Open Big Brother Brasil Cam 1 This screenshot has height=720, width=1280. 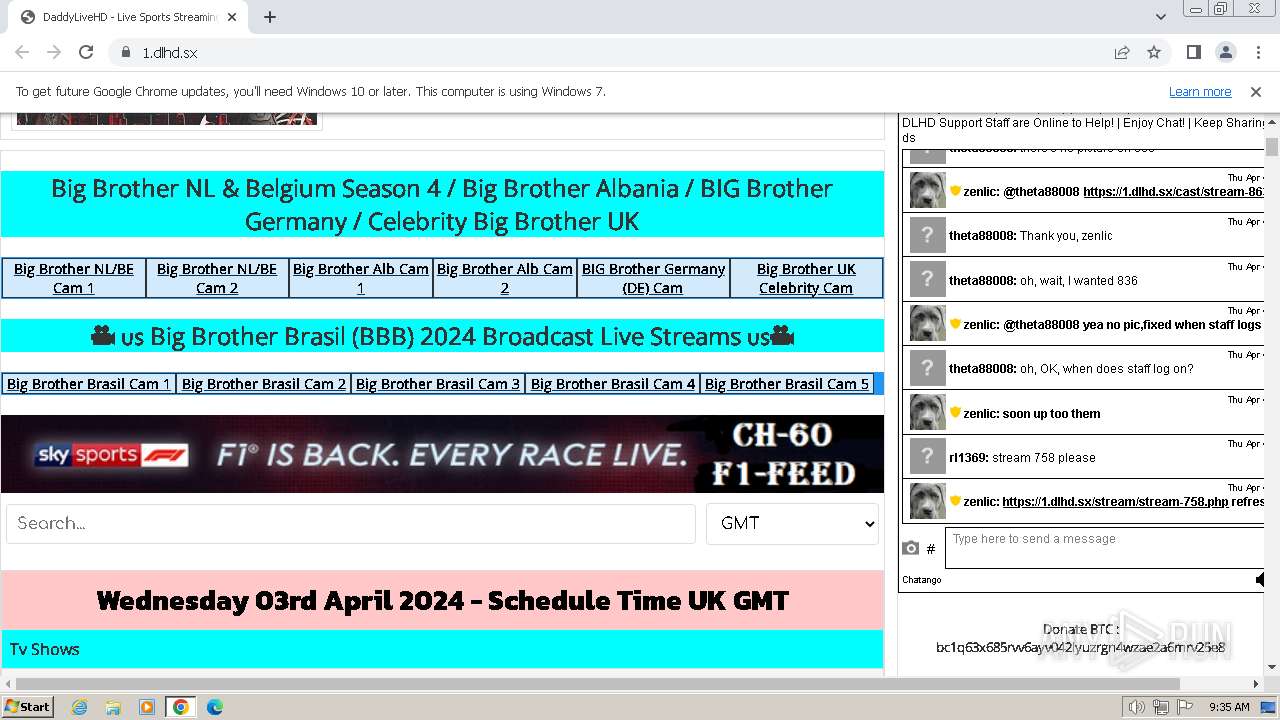click(88, 384)
